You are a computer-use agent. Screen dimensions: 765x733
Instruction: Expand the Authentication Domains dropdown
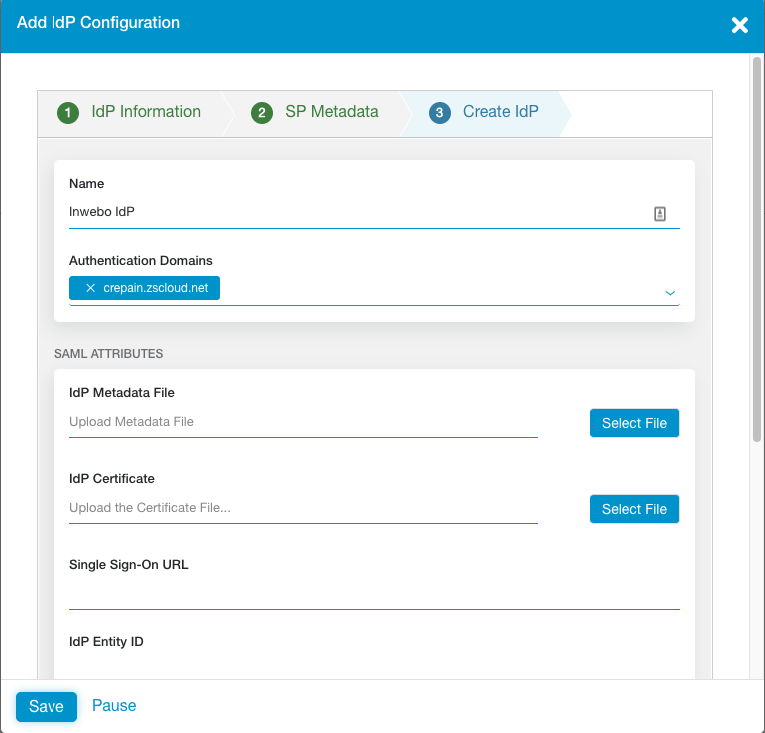tap(669, 292)
